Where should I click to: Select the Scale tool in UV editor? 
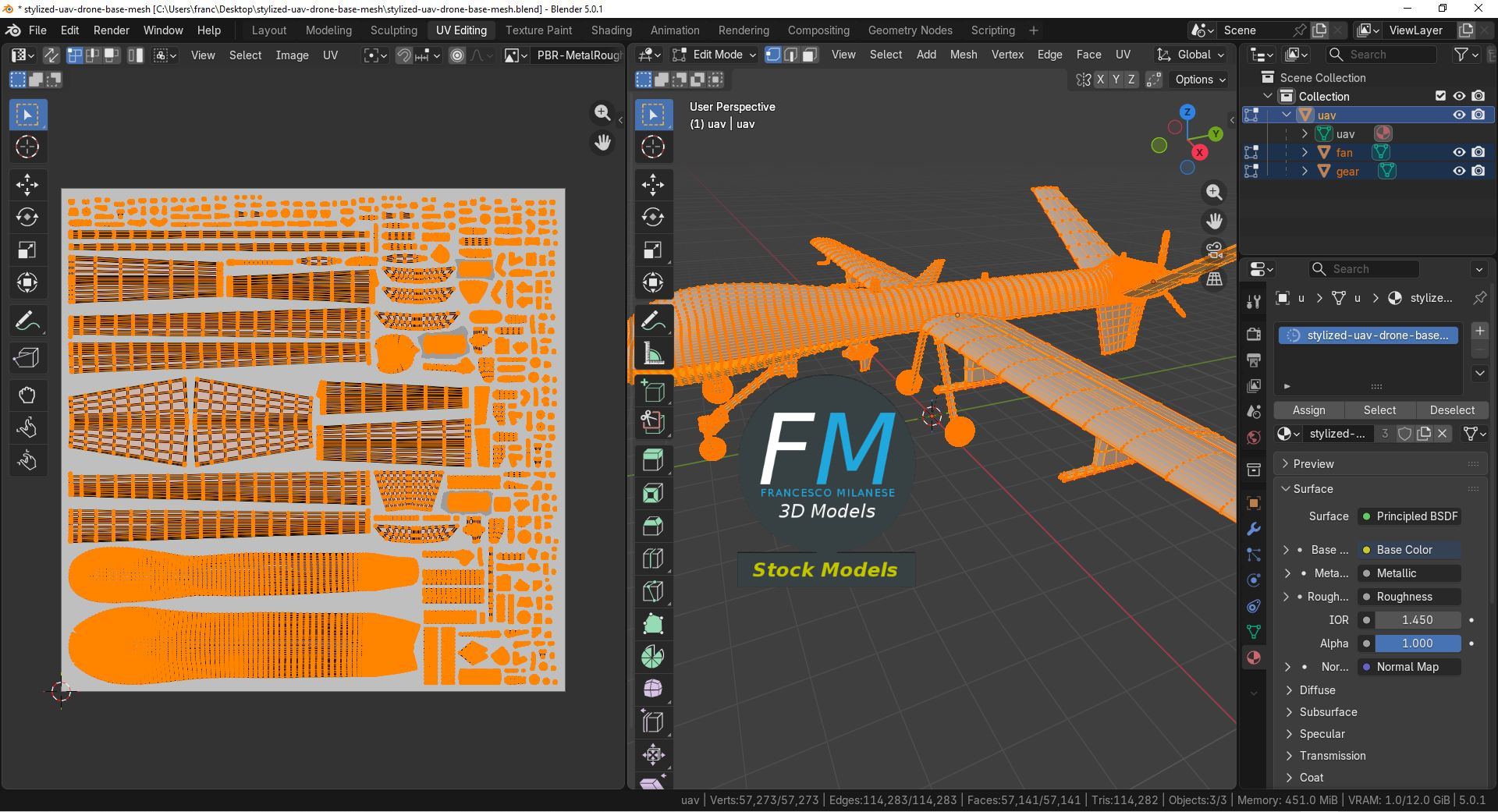[x=27, y=250]
